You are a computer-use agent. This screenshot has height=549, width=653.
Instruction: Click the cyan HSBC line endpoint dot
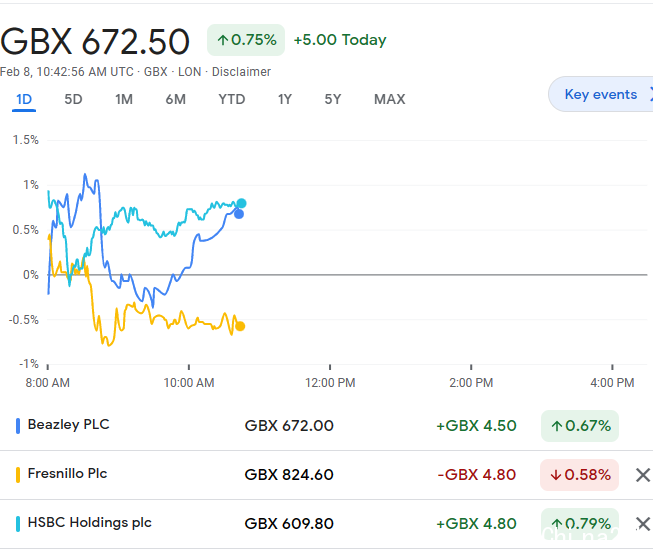tap(241, 203)
